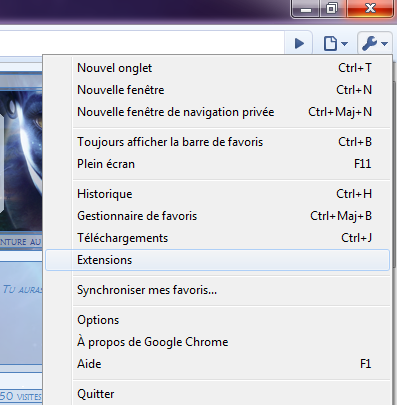Open Gestionnaire de favoris

pyautogui.click(x=217, y=216)
